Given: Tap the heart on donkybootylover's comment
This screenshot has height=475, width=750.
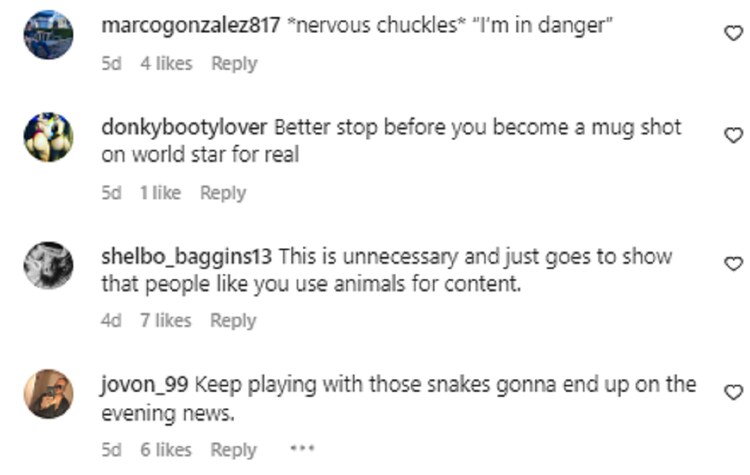Looking at the screenshot, I should coord(733,135).
